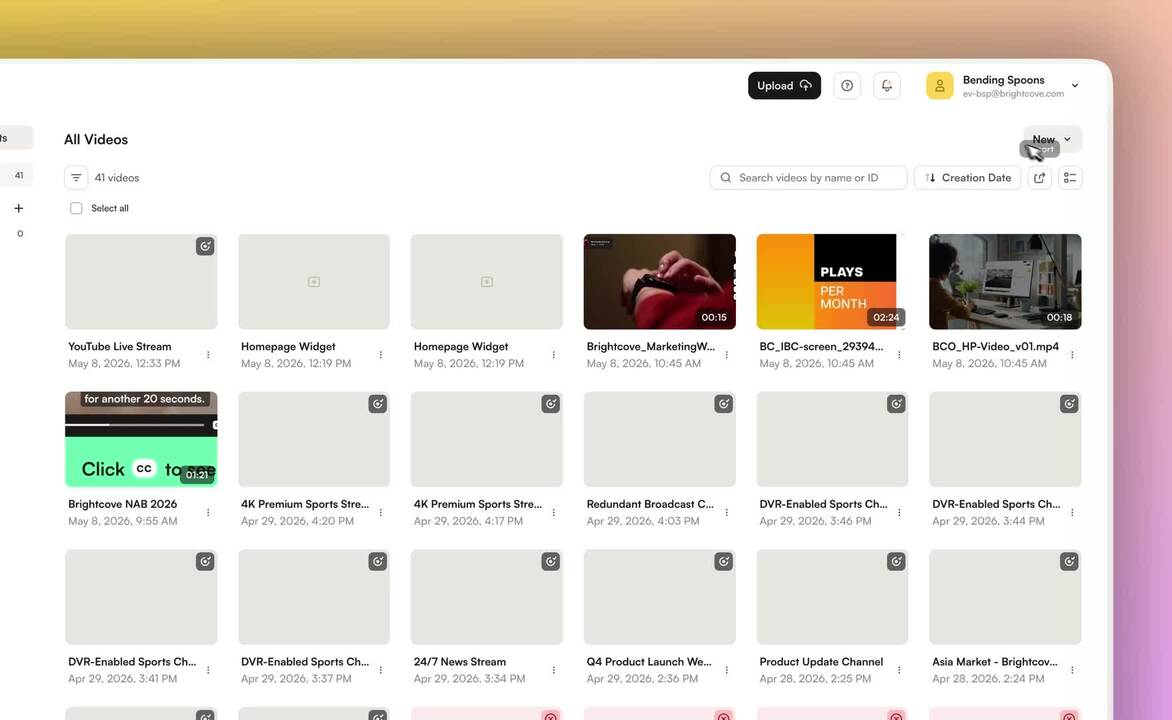Open the filter icon beside 41 videos
The width and height of the screenshot is (1172, 720).
[x=75, y=178]
